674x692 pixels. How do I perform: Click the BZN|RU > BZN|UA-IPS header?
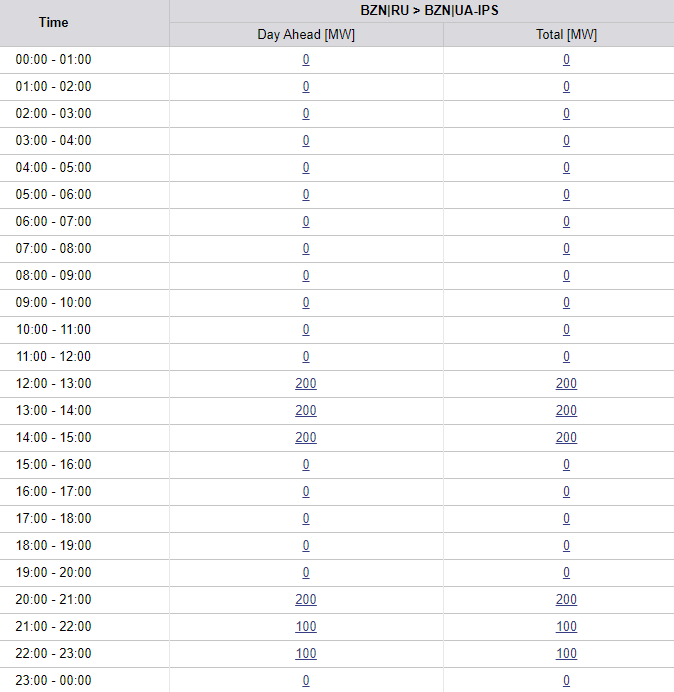click(x=429, y=11)
